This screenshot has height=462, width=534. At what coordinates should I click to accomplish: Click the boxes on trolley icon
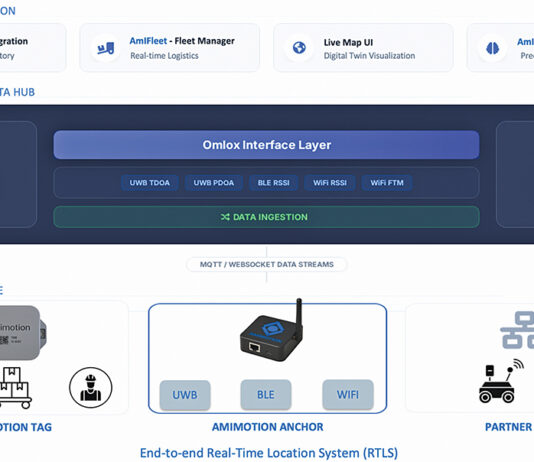[14, 387]
